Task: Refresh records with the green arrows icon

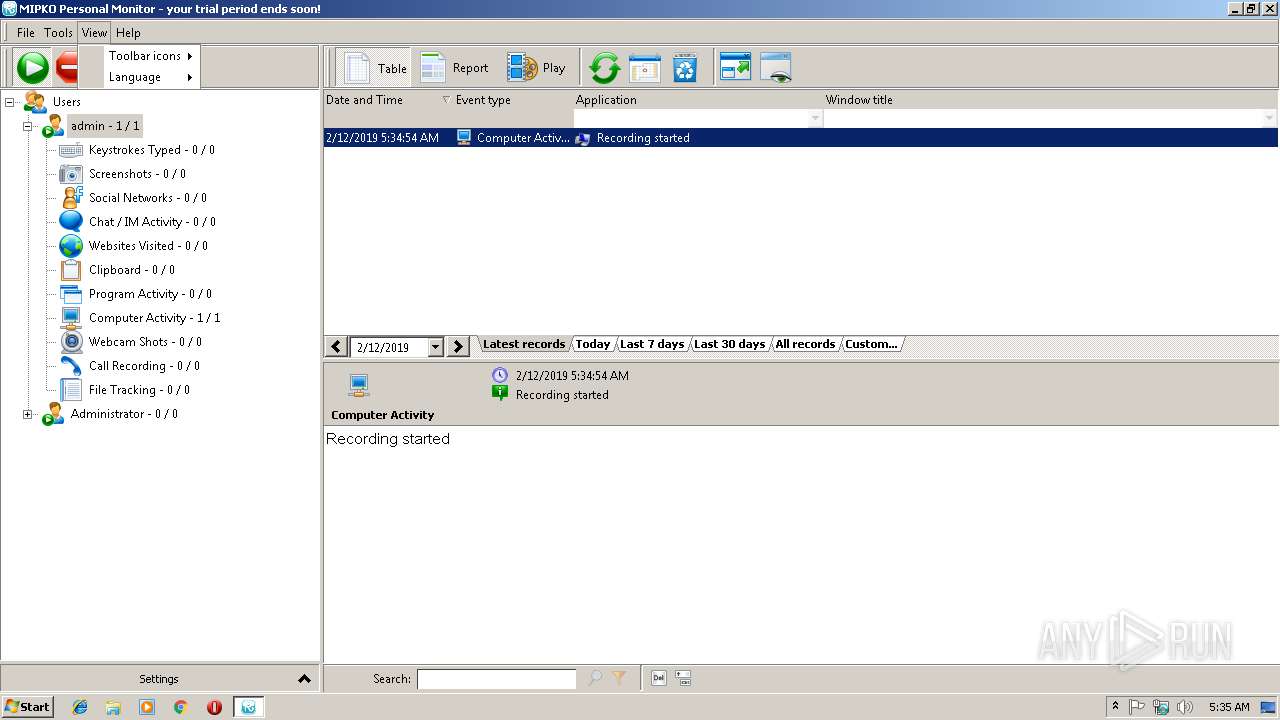Action: coord(604,68)
